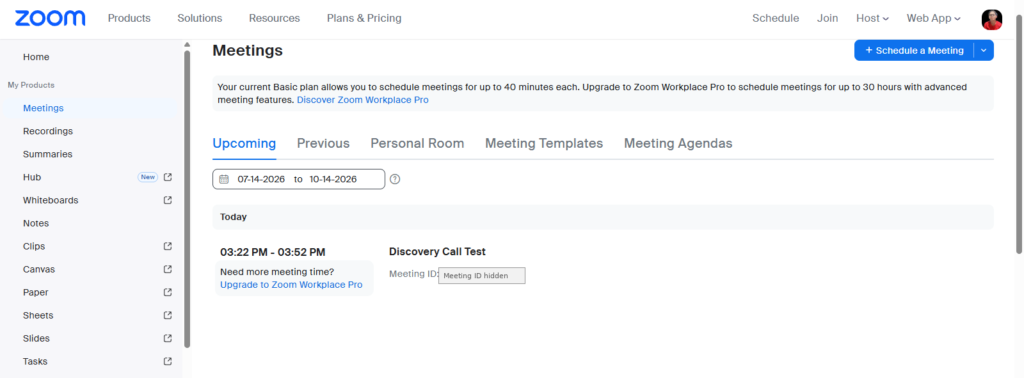This screenshot has height=378, width=1024.
Task: Open Summaries in the sidebar
Action: [48, 154]
